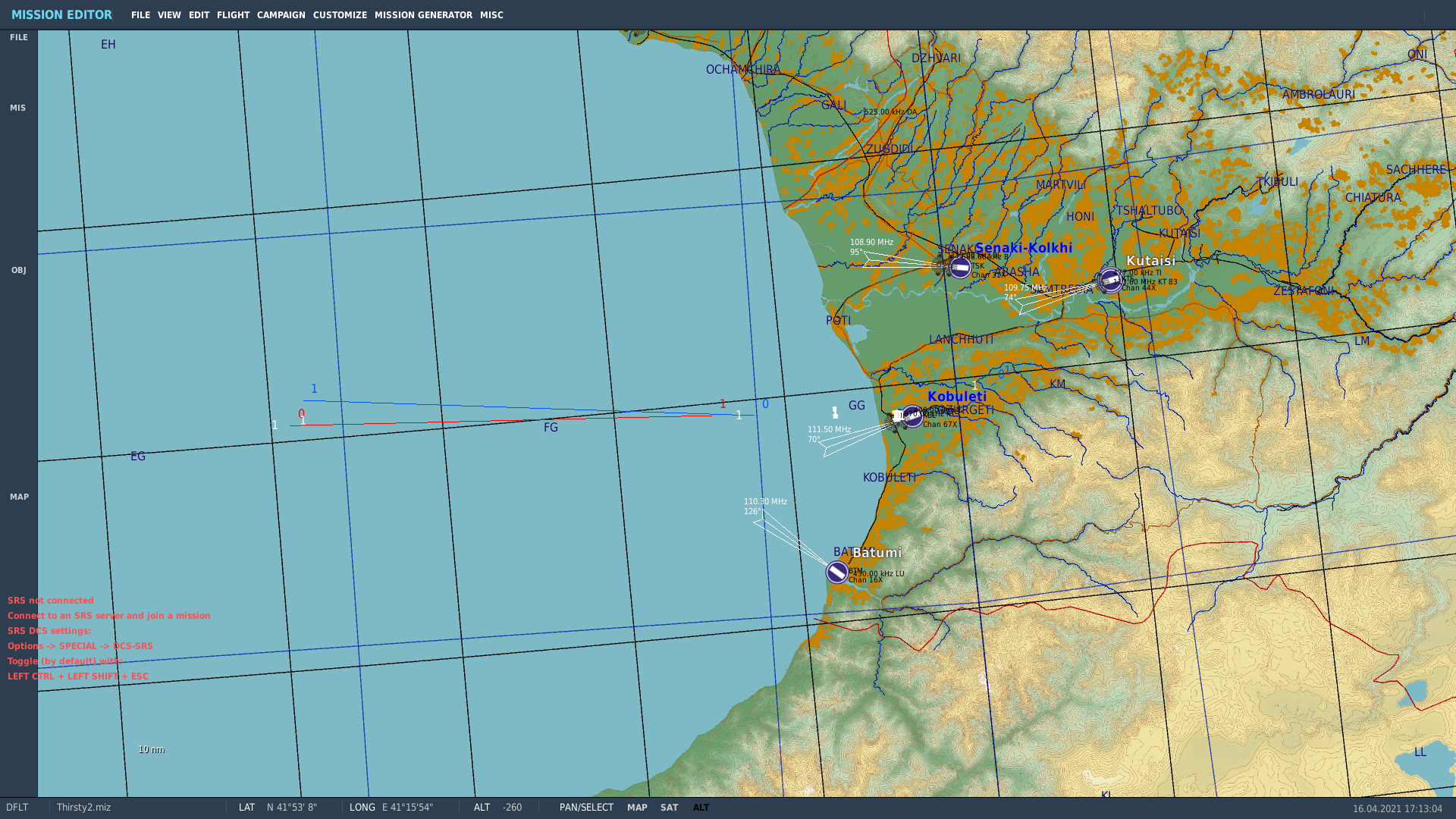
Task: Switch map mode to MAP
Action: click(637, 808)
